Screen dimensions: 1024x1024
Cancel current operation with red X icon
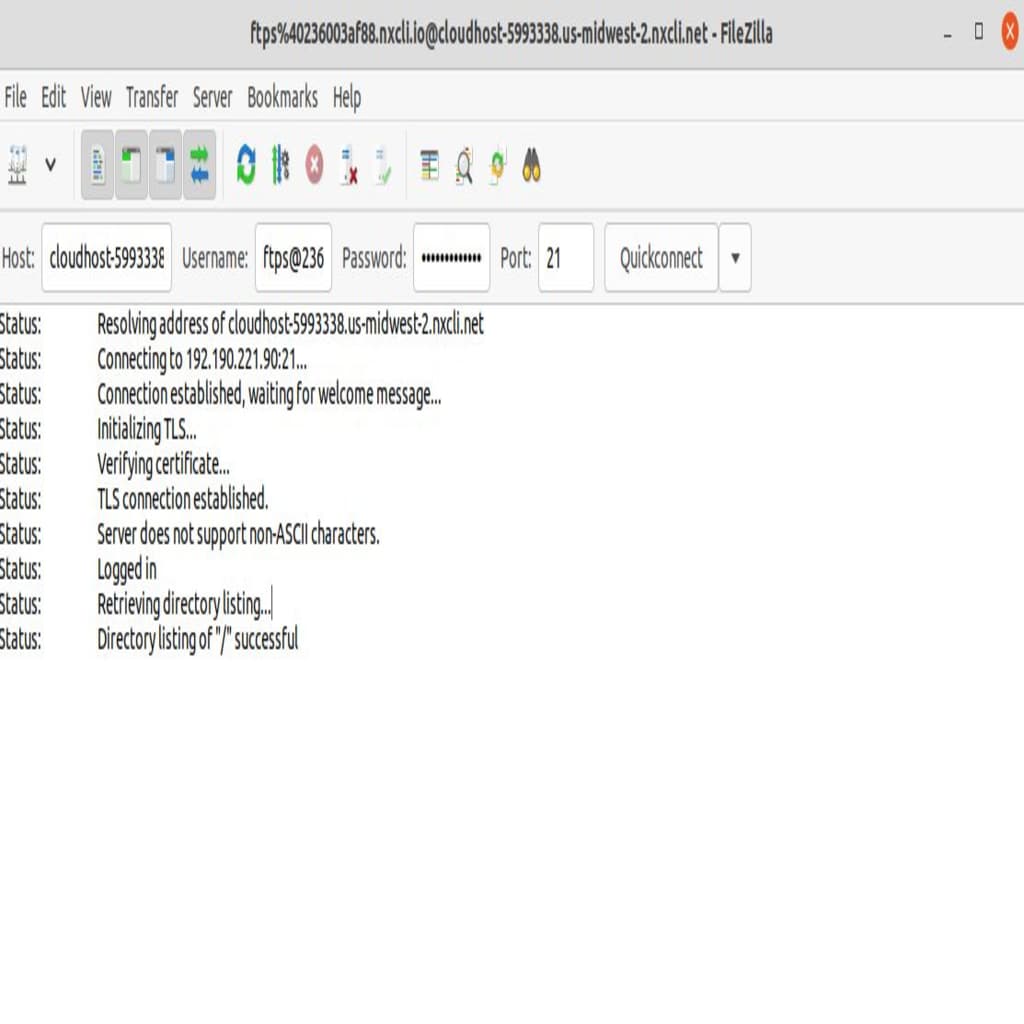[x=314, y=165]
